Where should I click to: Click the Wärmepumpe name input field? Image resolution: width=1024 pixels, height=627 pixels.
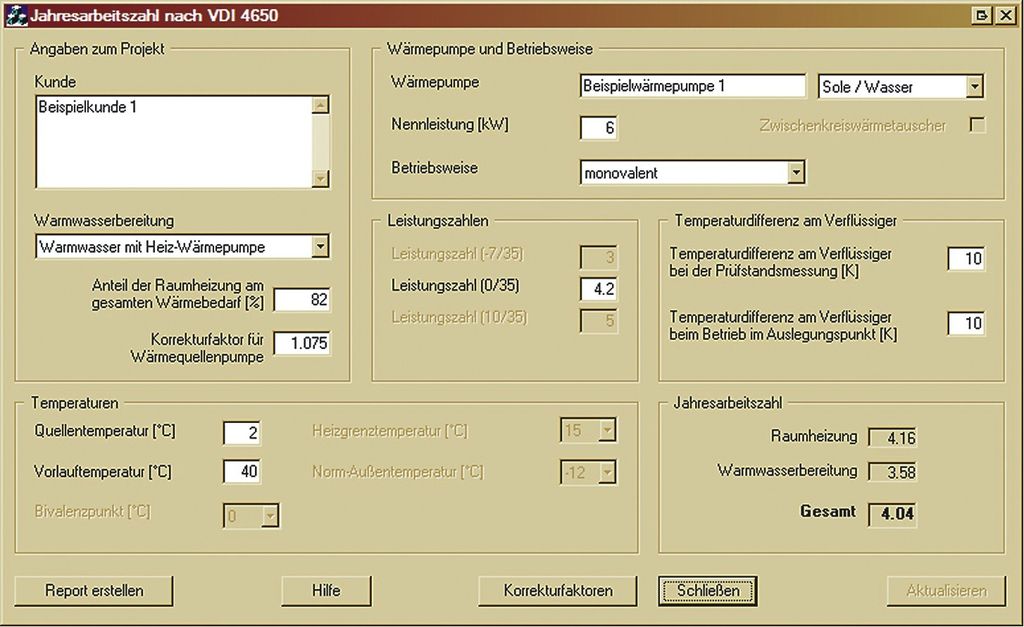tap(693, 86)
